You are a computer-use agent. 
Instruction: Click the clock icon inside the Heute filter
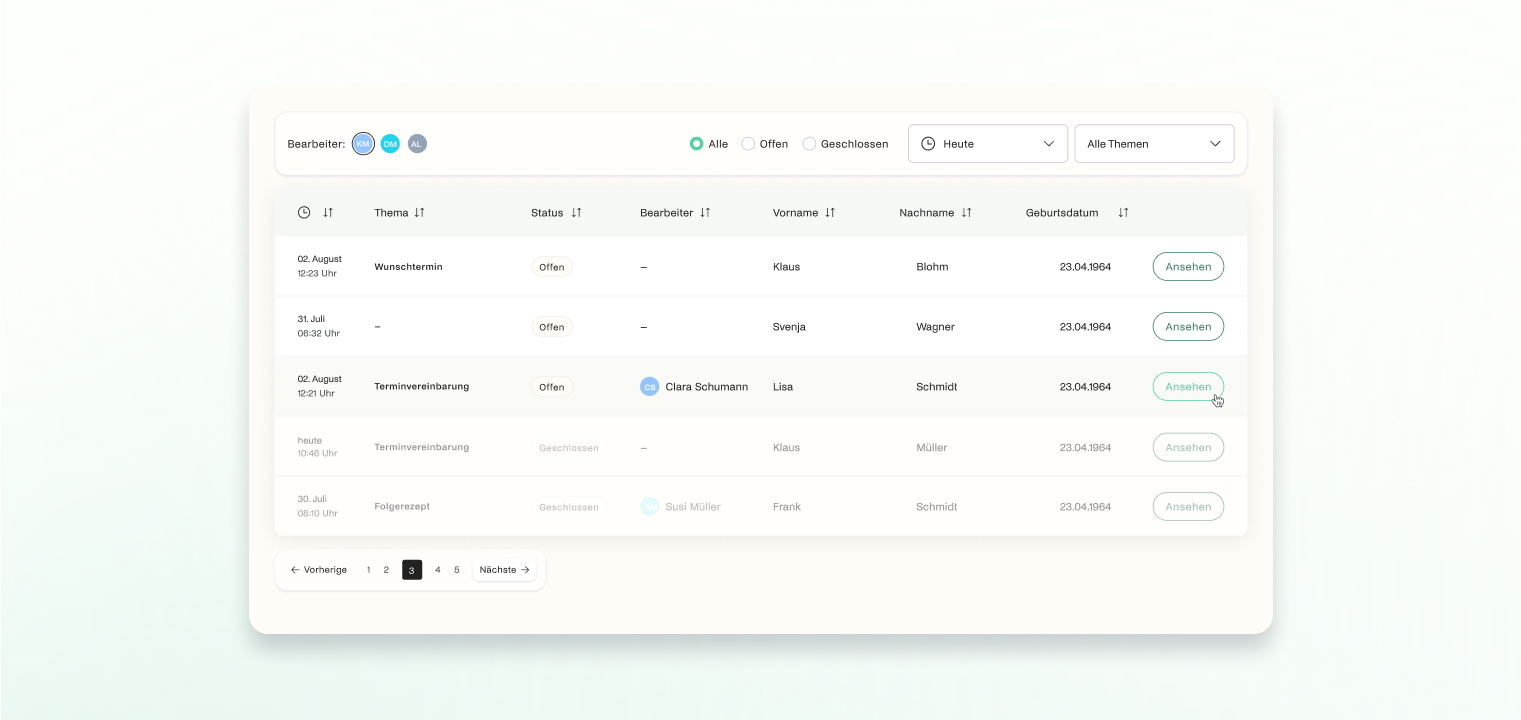click(929, 143)
